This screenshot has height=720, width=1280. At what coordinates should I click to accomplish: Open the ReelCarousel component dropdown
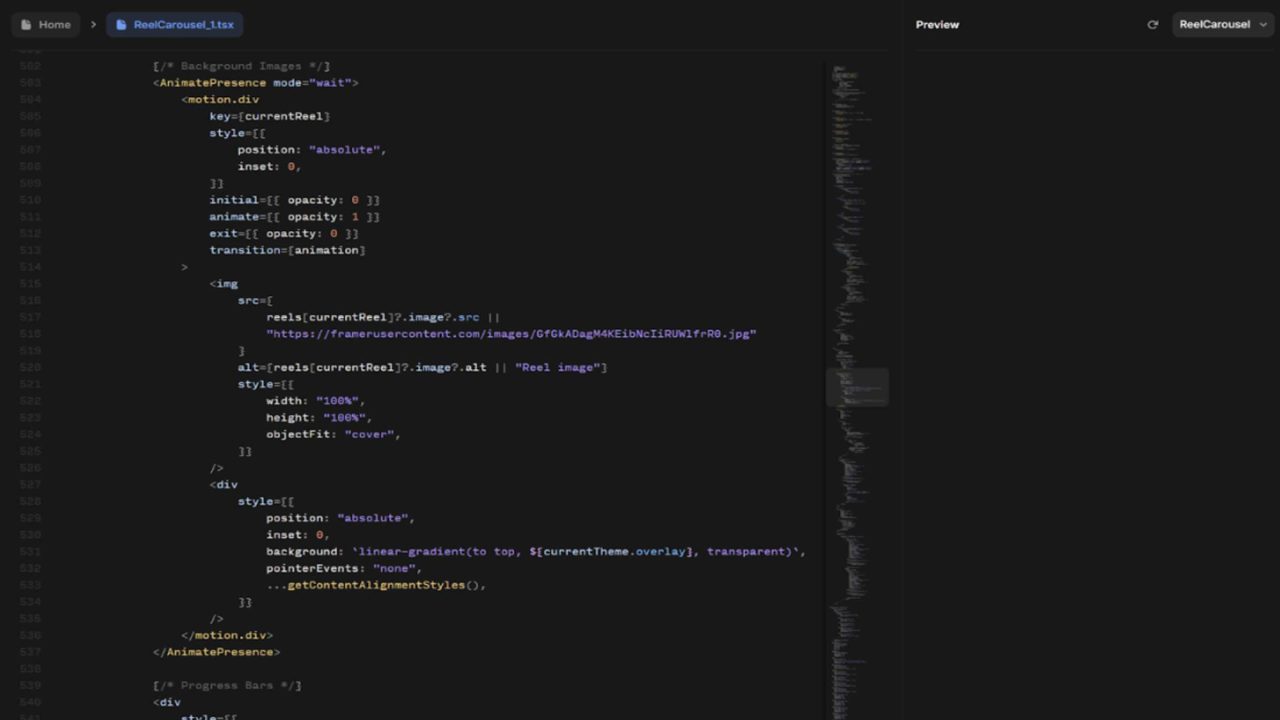point(1222,25)
